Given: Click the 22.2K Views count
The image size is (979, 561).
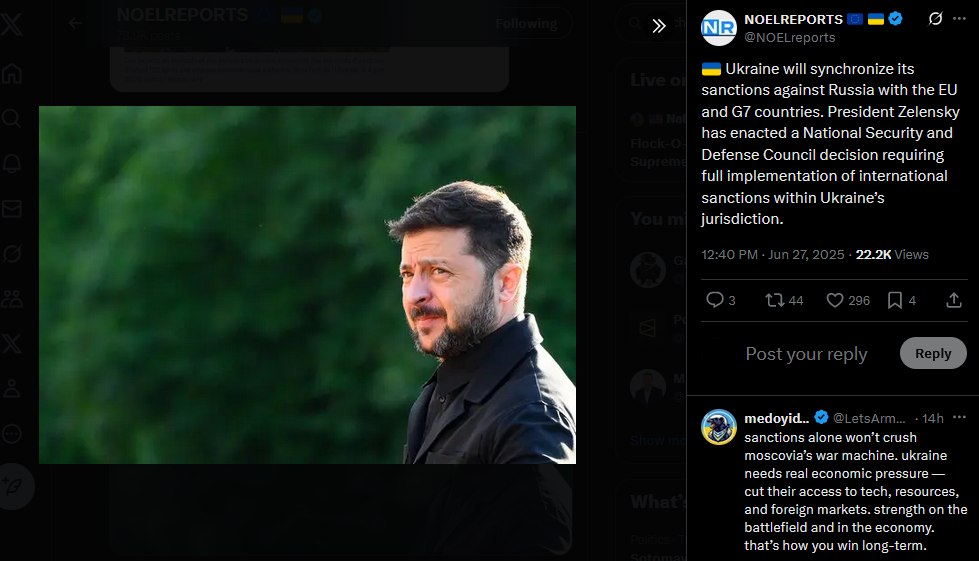Looking at the screenshot, I should click(892, 255).
